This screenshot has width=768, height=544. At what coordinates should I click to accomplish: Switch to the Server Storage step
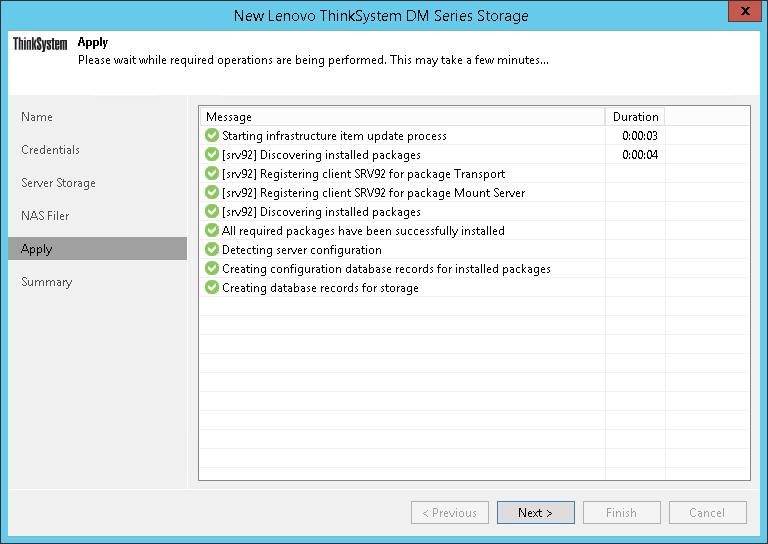tap(58, 183)
